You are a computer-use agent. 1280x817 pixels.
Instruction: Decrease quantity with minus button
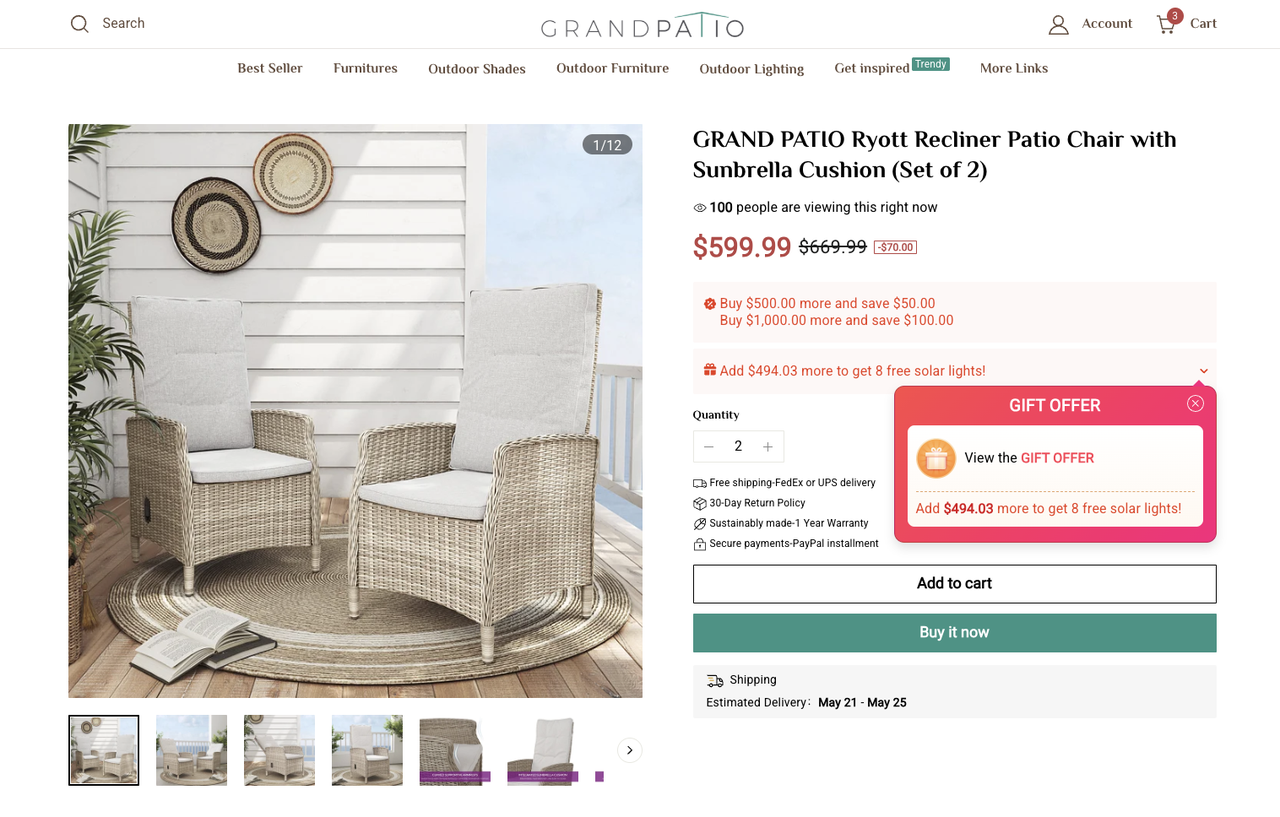(x=709, y=447)
